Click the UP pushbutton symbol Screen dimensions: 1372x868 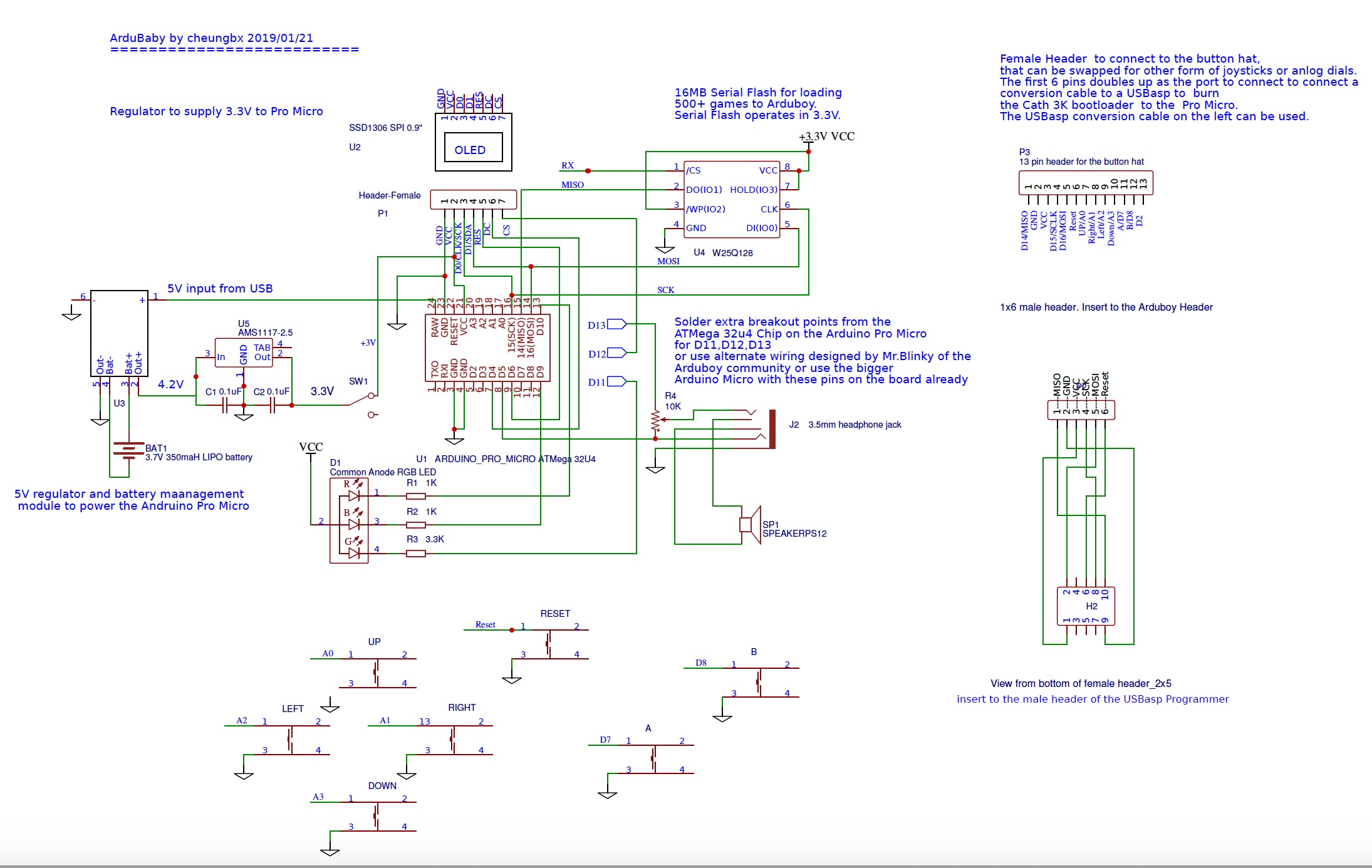[x=376, y=671]
